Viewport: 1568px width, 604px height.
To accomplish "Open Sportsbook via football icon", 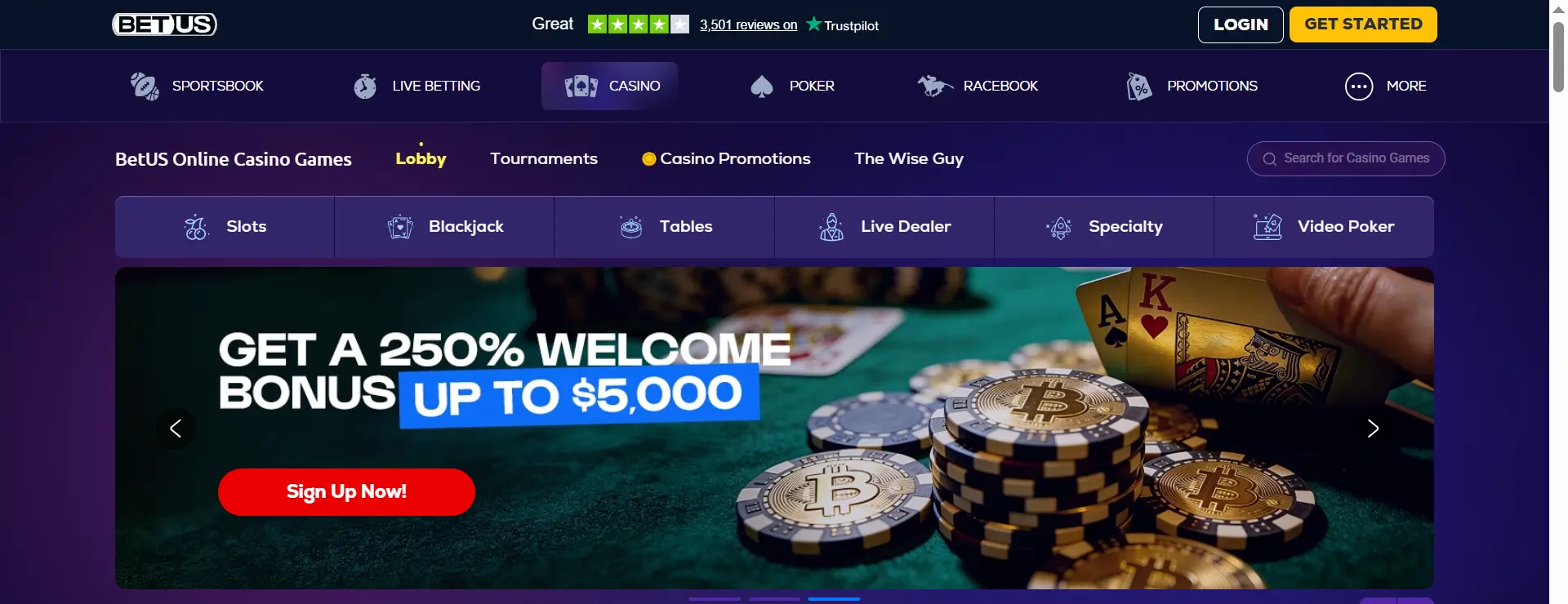I will [x=145, y=86].
